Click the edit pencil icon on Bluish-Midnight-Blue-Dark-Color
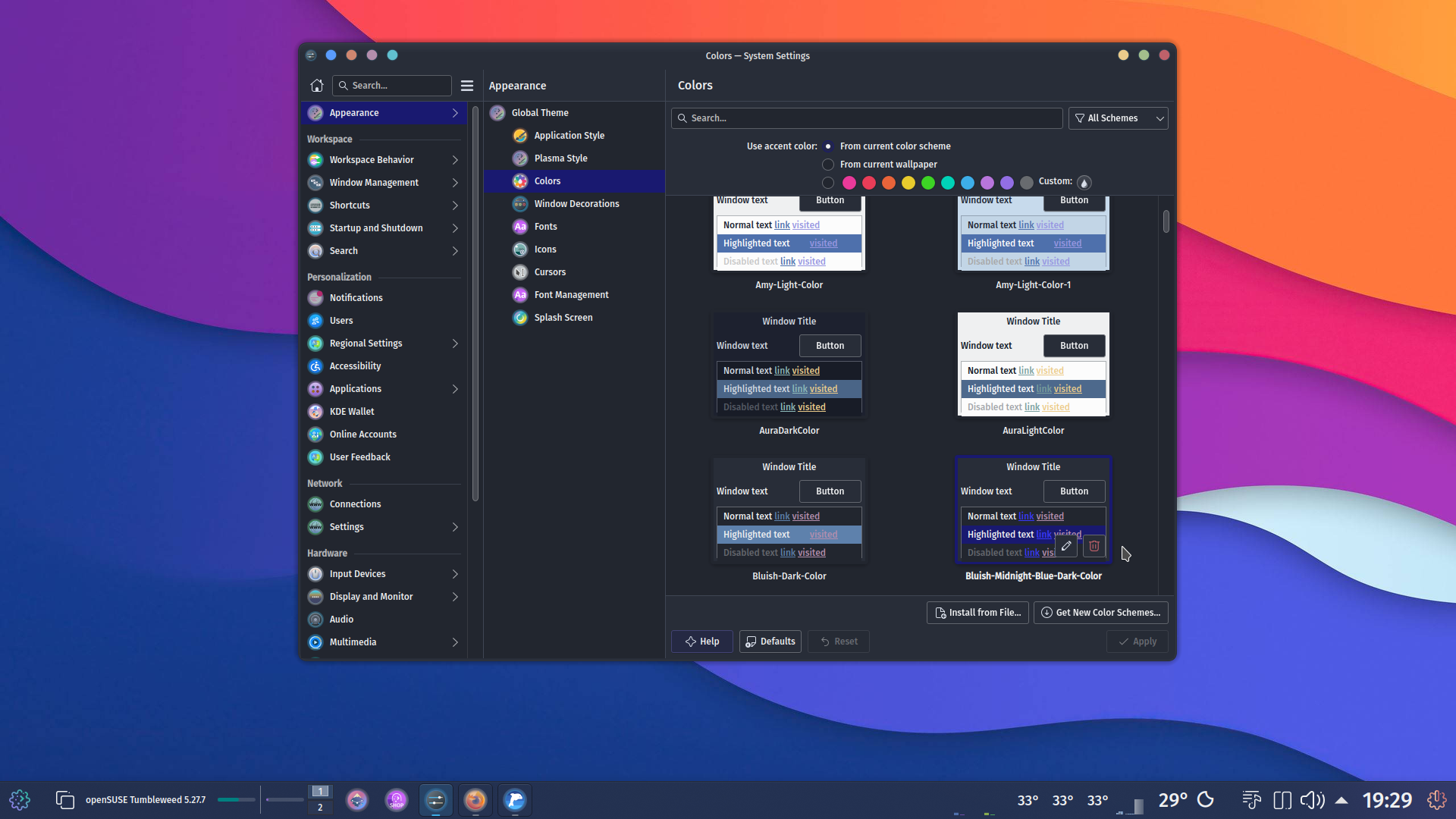The image size is (1456, 819). tap(1066, 546)
